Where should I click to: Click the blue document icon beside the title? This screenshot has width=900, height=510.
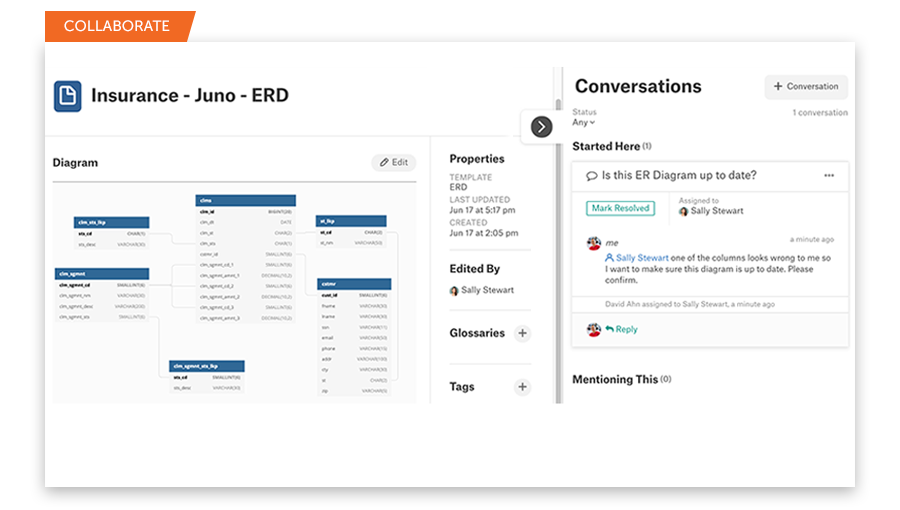tap(67, 96)
